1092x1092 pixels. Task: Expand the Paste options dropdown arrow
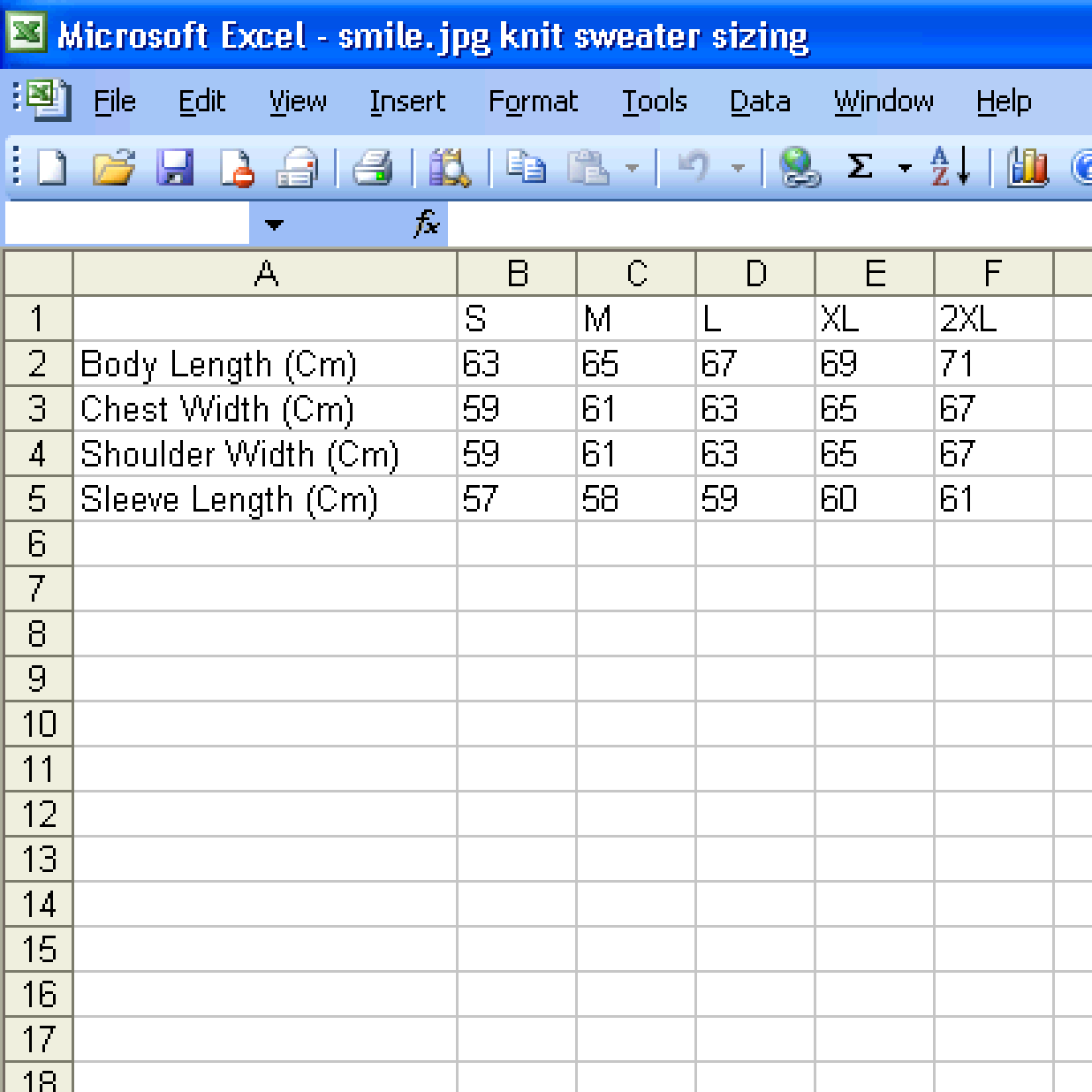pyautogui.click(x=632, y=168)
